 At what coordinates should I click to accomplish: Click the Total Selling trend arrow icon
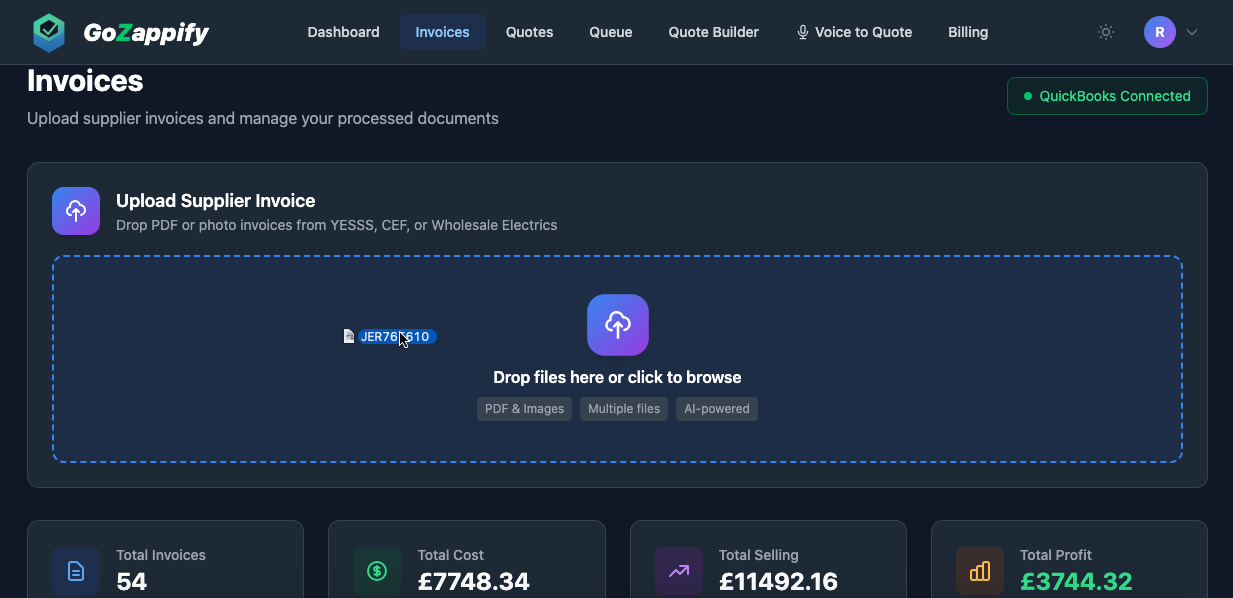point(679,571)
